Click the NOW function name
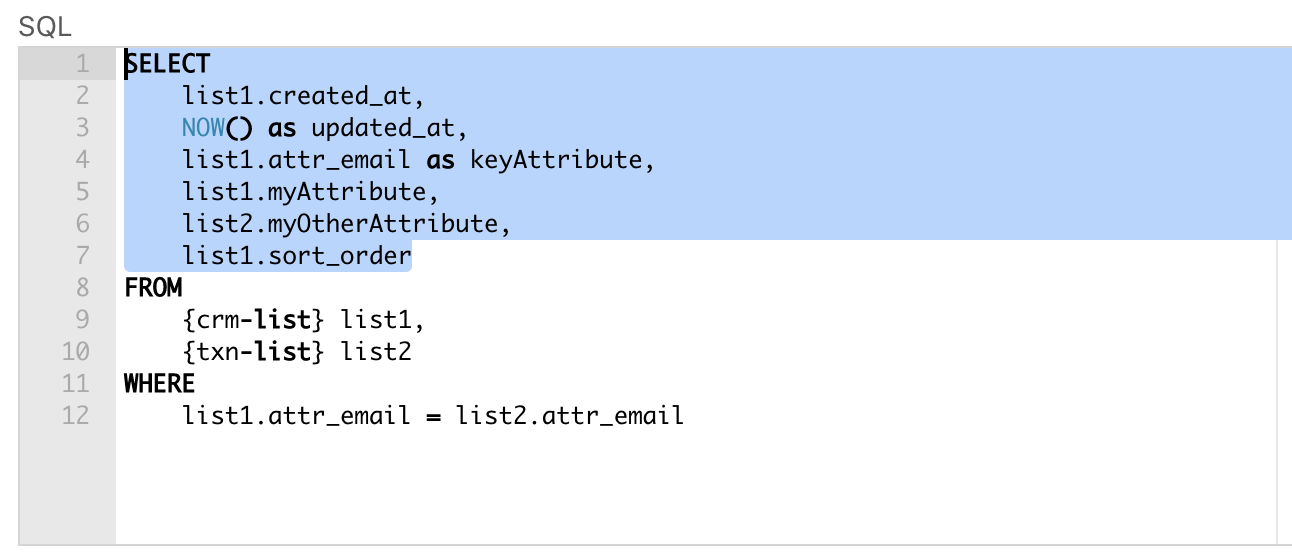The width and height of the screenshot is (1292, 558). [x=203, y=128]
